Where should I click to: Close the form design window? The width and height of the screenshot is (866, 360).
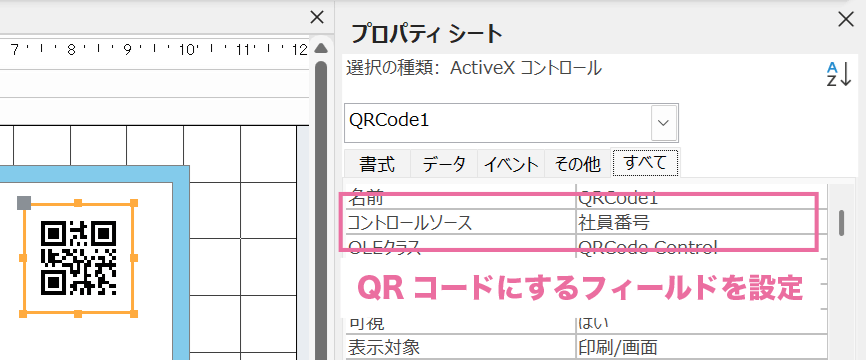click(x=317, y=18)
